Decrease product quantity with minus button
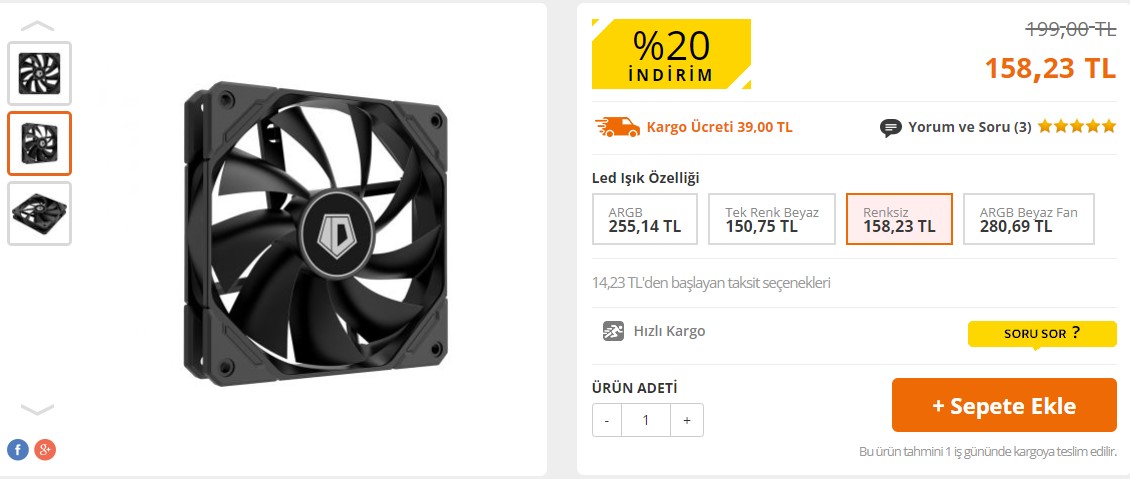1130x479 pixels. pyautogui.click(x=607, y=420)
